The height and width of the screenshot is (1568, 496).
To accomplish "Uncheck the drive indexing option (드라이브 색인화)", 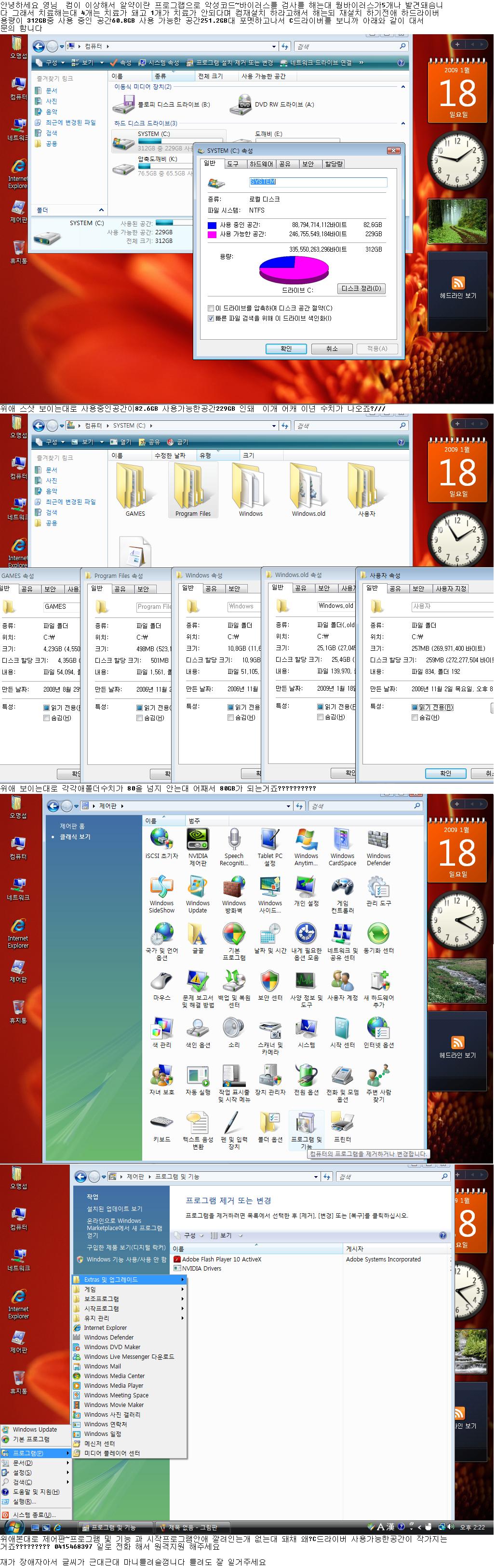I will point(211,318).
